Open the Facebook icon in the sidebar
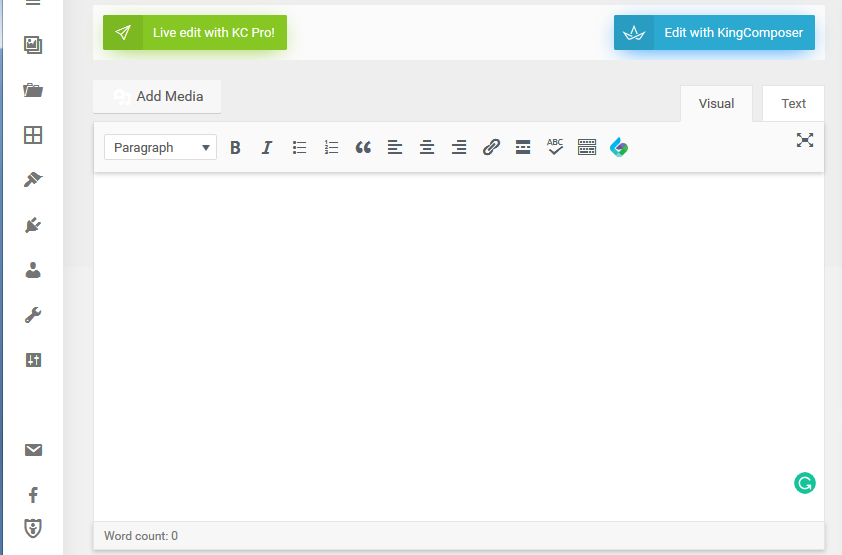Screen dimensions: 842x555 33,494
